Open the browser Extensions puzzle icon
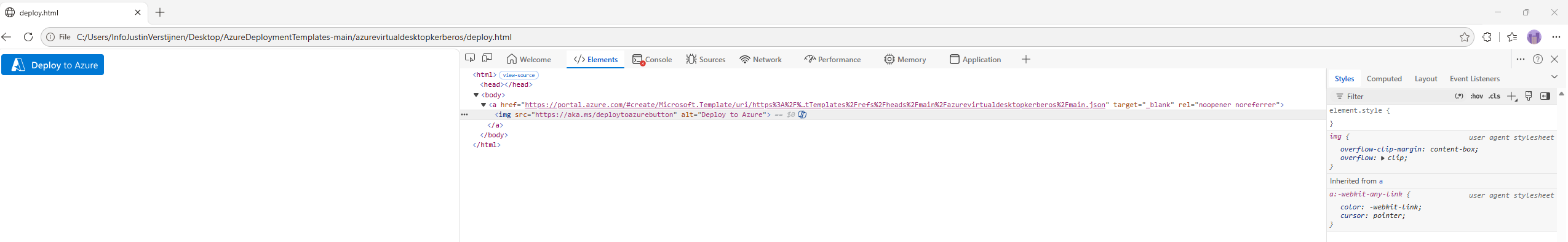This screenshot has height=242, width=1568. pyautogui.click(x=1487, y=37)
